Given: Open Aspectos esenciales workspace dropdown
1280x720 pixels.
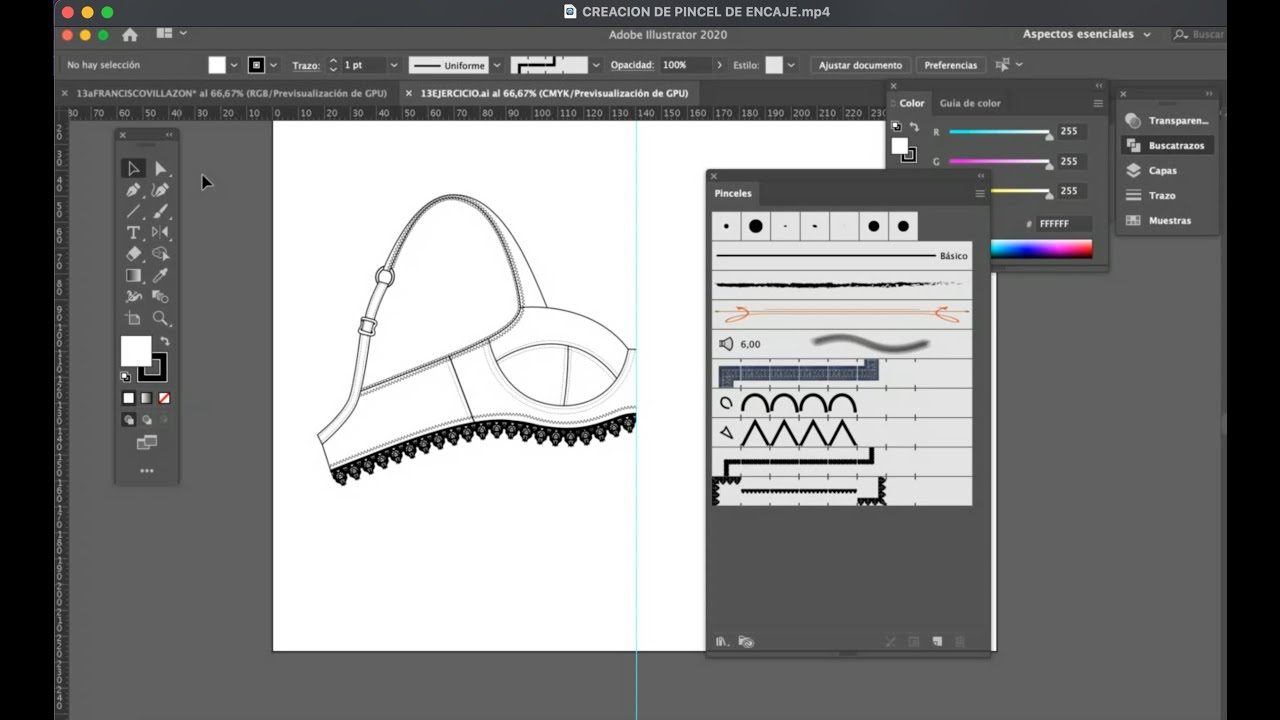Looking at the screenshot, I should (x=1086, y=34).
